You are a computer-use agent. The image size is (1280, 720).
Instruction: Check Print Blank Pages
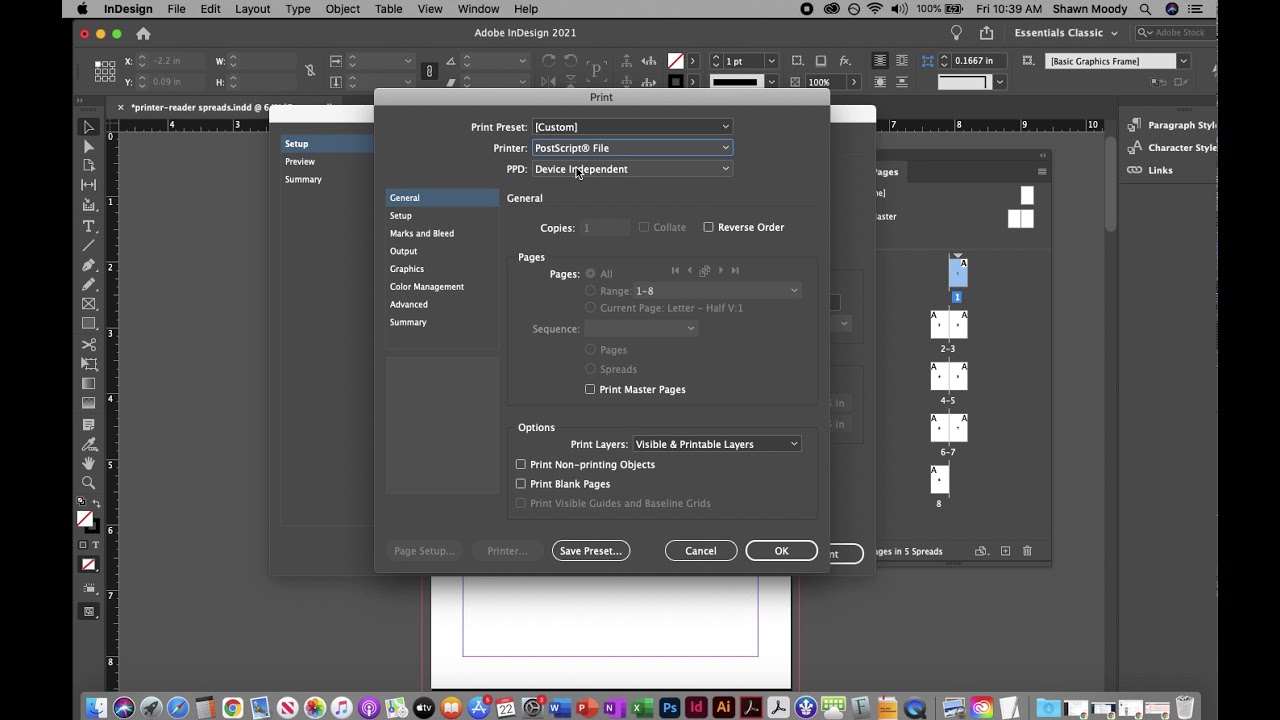click(x=521, y=484)
